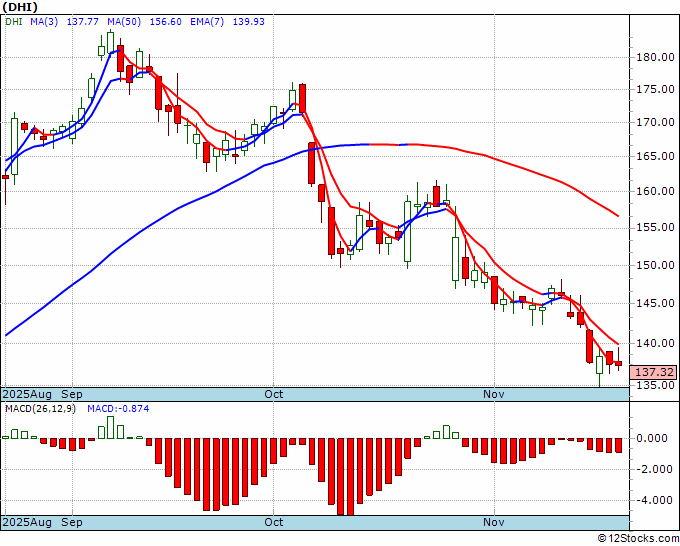
Task: Click the 165.00 price axis label
Action: click(x=655, y=156)
